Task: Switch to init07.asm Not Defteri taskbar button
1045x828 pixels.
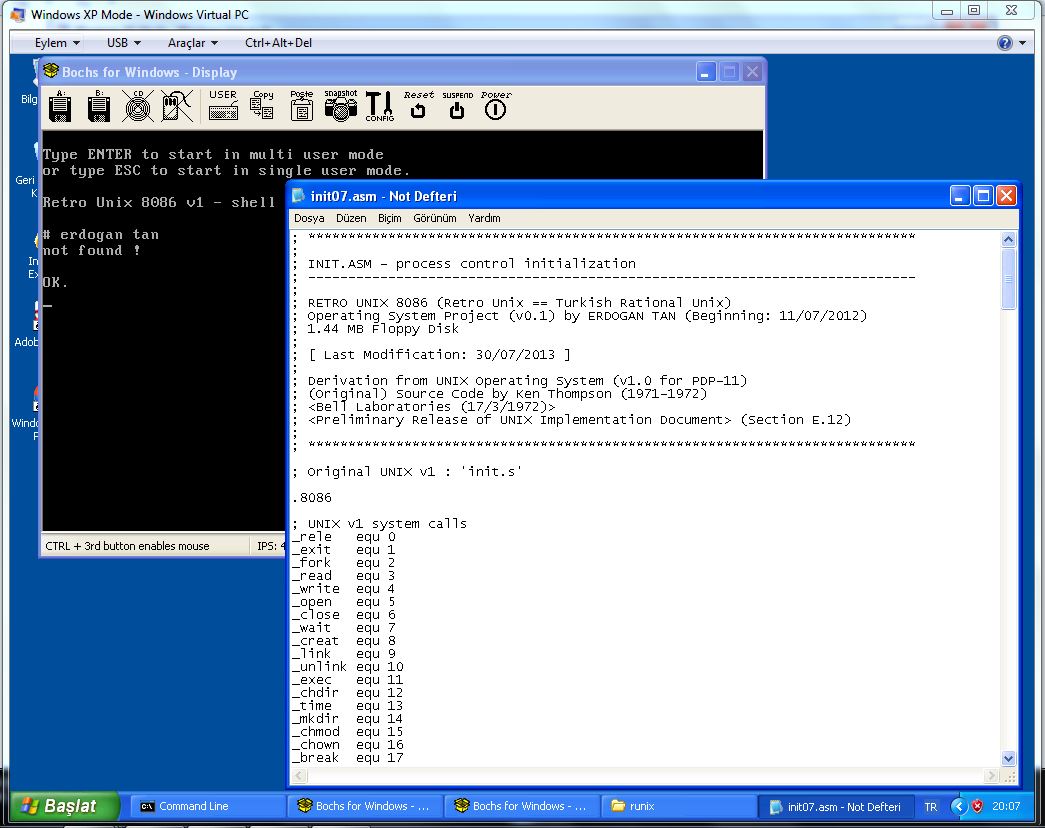Action: (x=836, y=807)
